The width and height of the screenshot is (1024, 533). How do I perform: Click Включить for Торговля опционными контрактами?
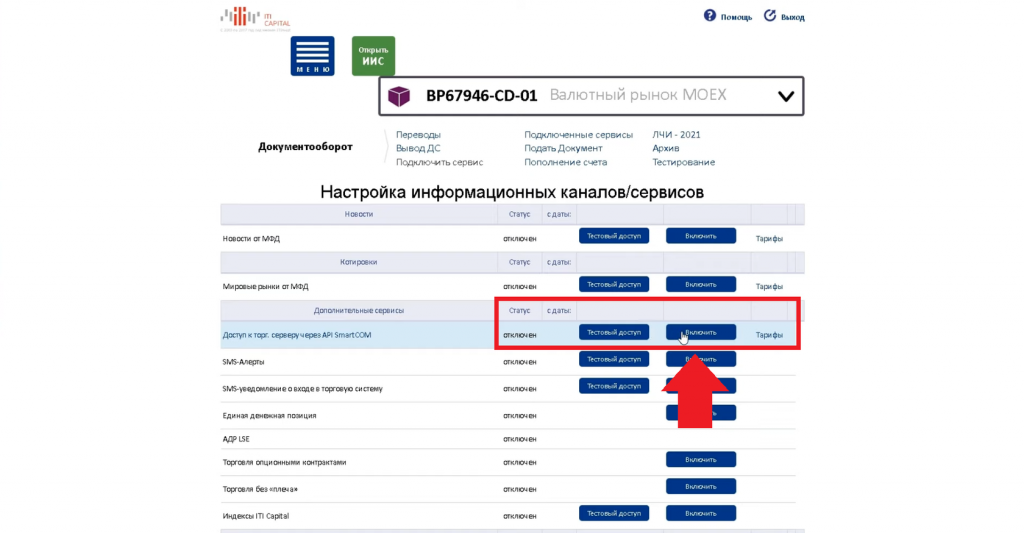point(701,460)
